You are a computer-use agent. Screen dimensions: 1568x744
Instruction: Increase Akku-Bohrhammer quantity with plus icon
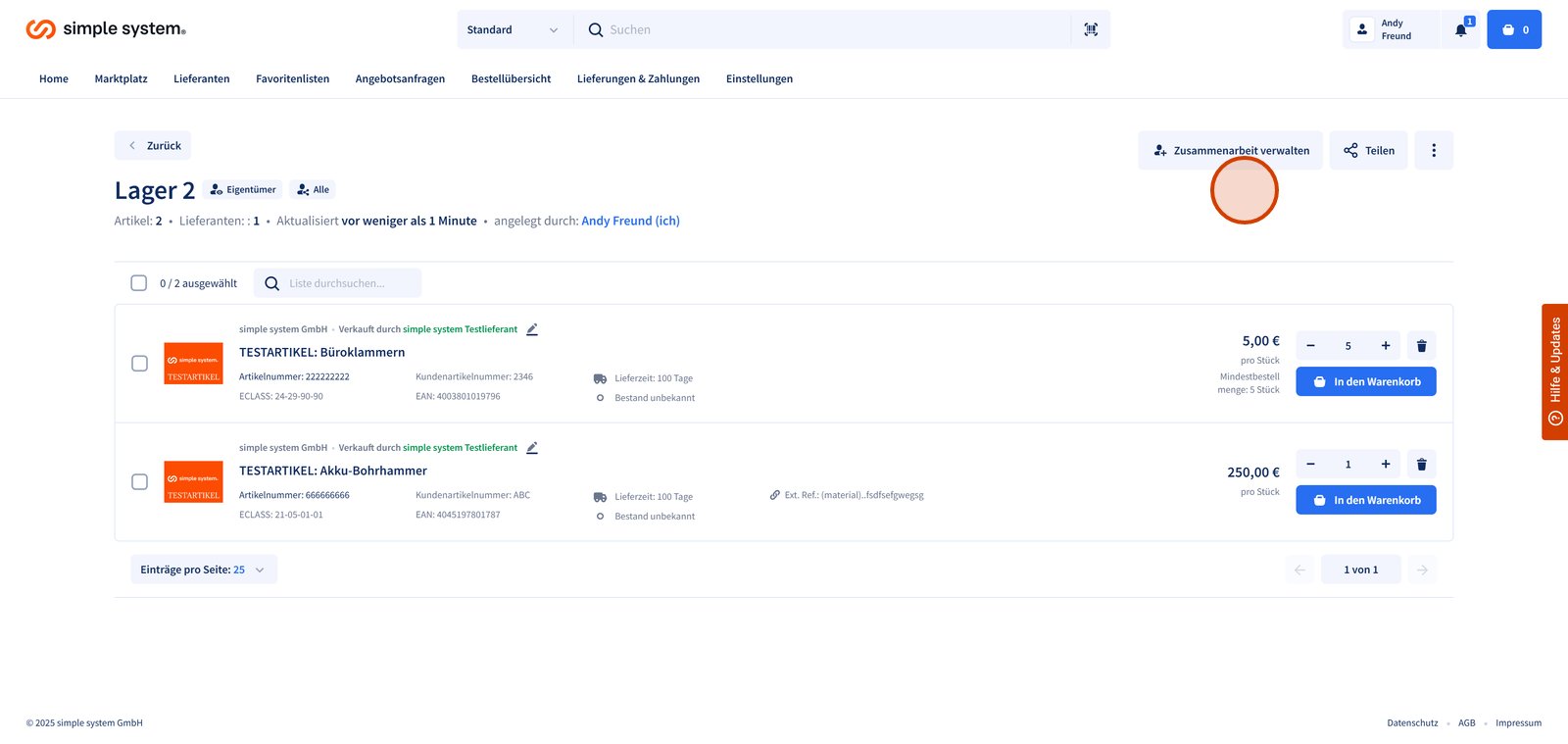[x=1386, y=465]
